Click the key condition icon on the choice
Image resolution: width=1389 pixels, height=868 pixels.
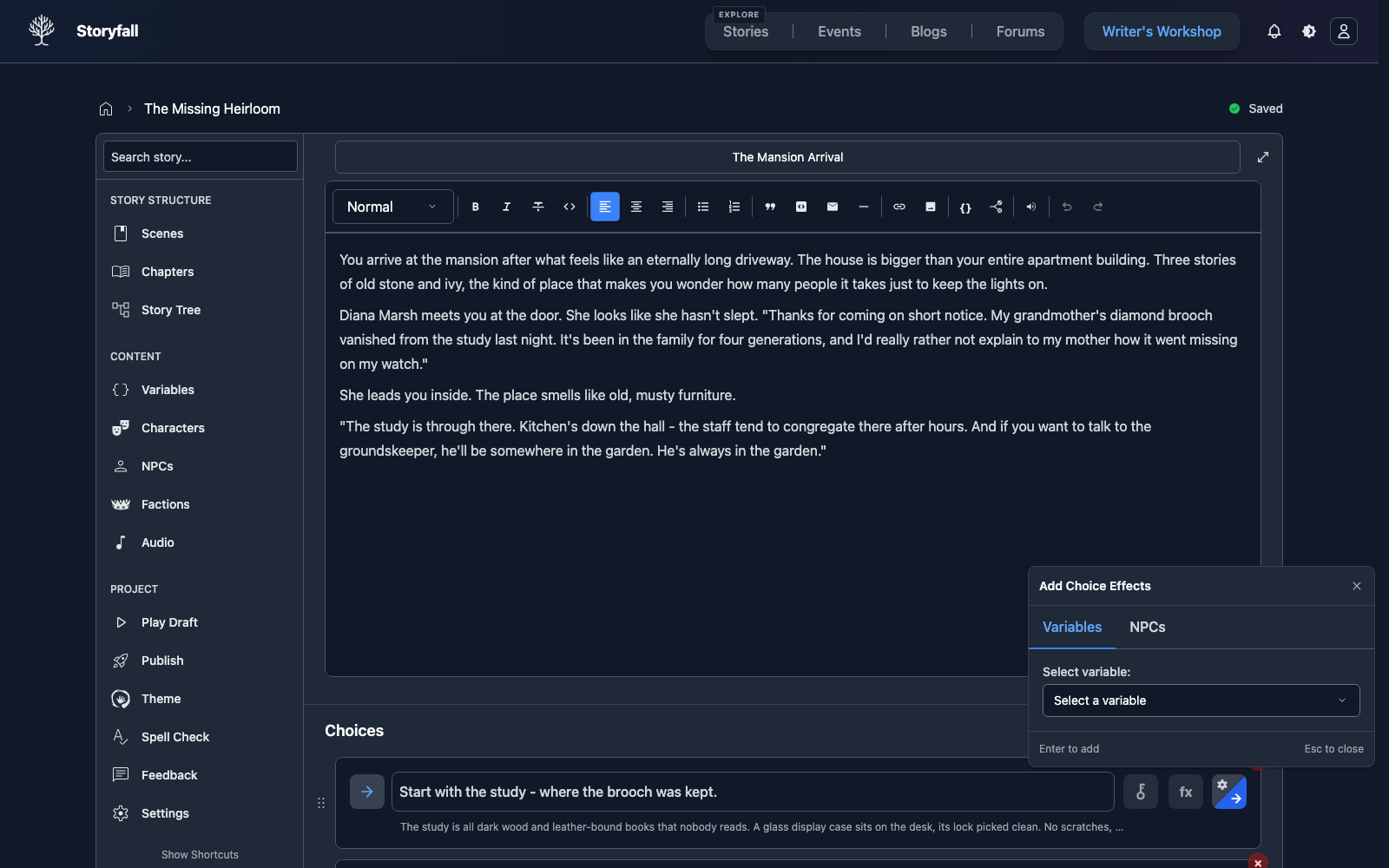(1141, 792)
